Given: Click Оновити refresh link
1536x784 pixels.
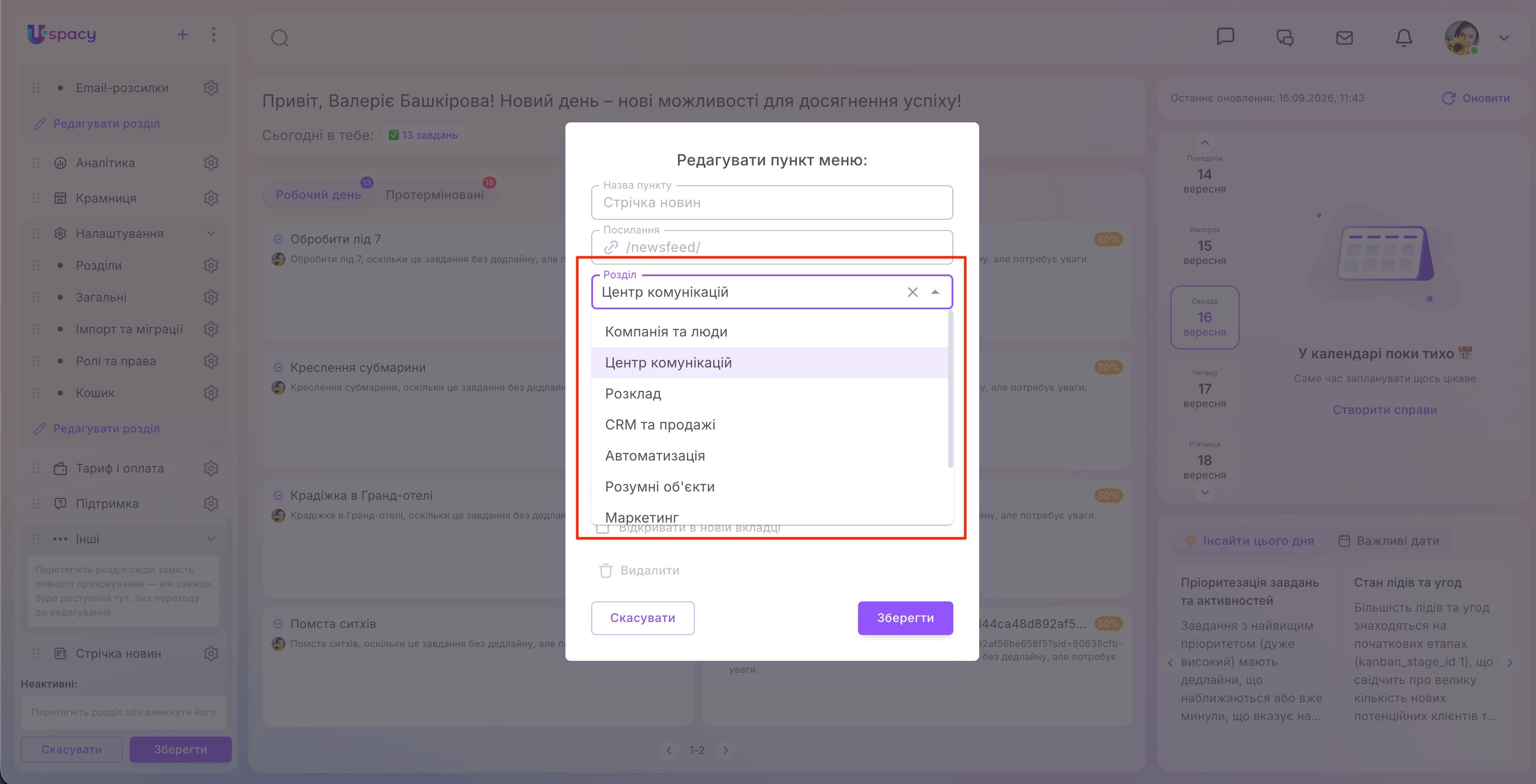Looking at the screenshot, I should click(1476, 98).
